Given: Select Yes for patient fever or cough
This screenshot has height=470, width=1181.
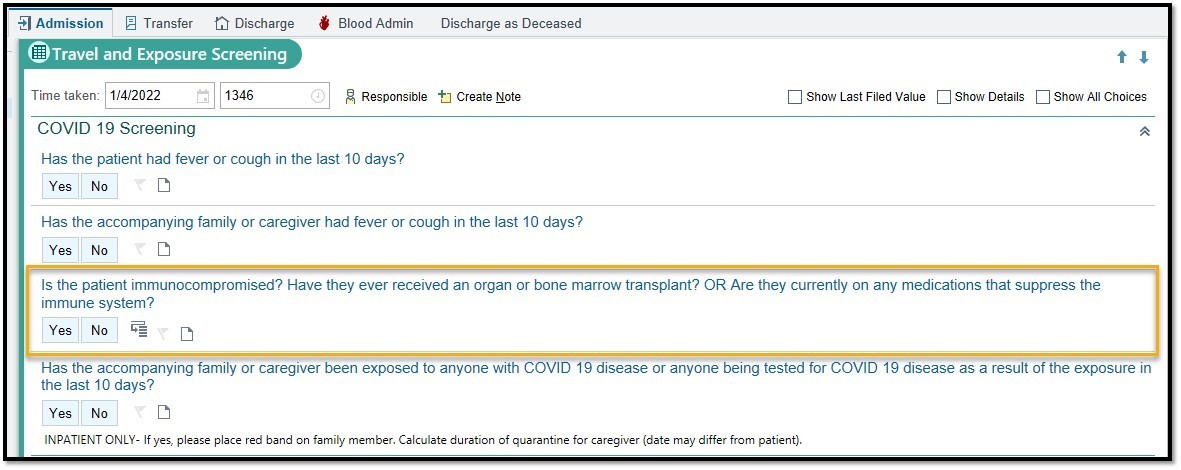Looking at the screenshot, I should (x=60, y=186).
